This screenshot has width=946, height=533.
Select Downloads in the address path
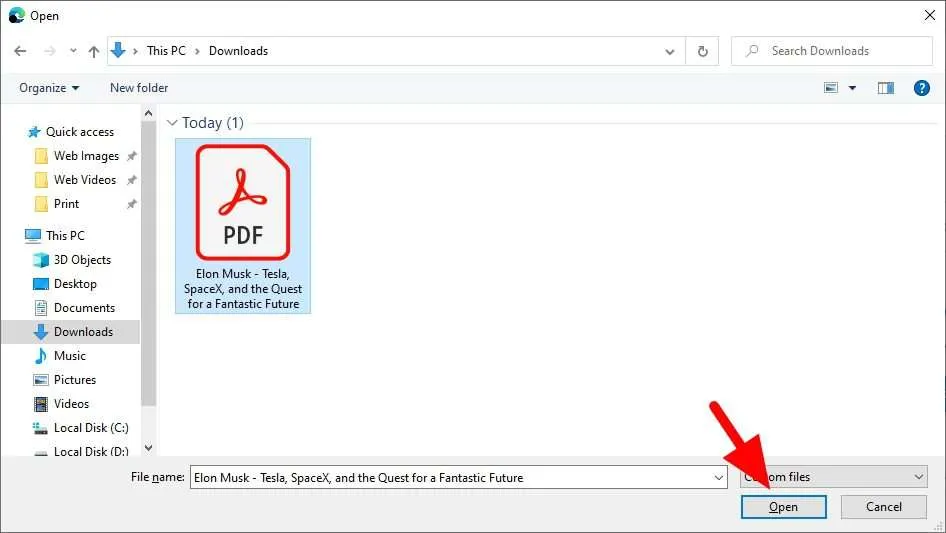click(238, 51)
